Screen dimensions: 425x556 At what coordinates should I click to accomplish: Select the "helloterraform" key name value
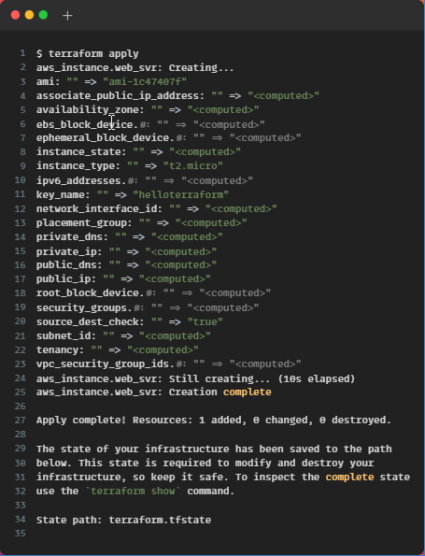point(181,195)
